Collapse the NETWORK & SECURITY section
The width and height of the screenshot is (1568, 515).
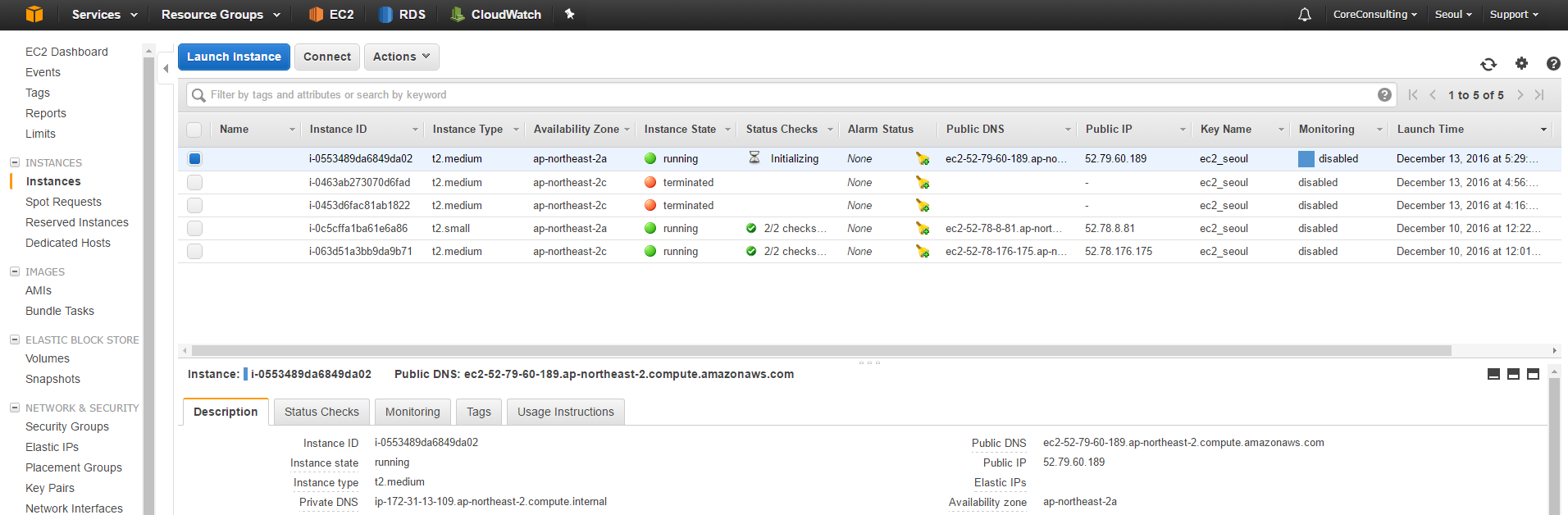15,408
